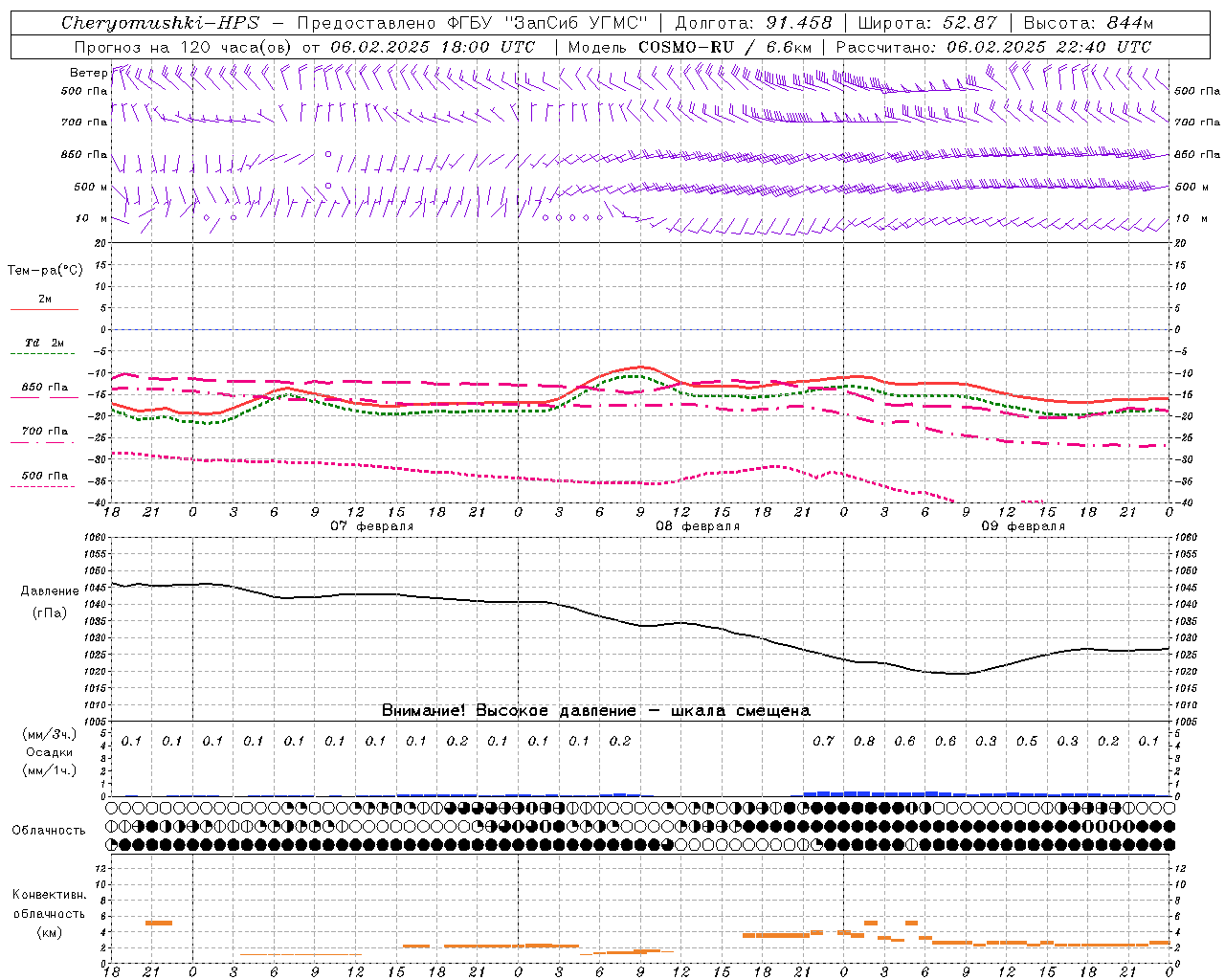Click the Конвективн. convective cloud label
Image resolution: width=1225 pixels, height=980 pixels.
pyautogui.click(x=49, y=895)
